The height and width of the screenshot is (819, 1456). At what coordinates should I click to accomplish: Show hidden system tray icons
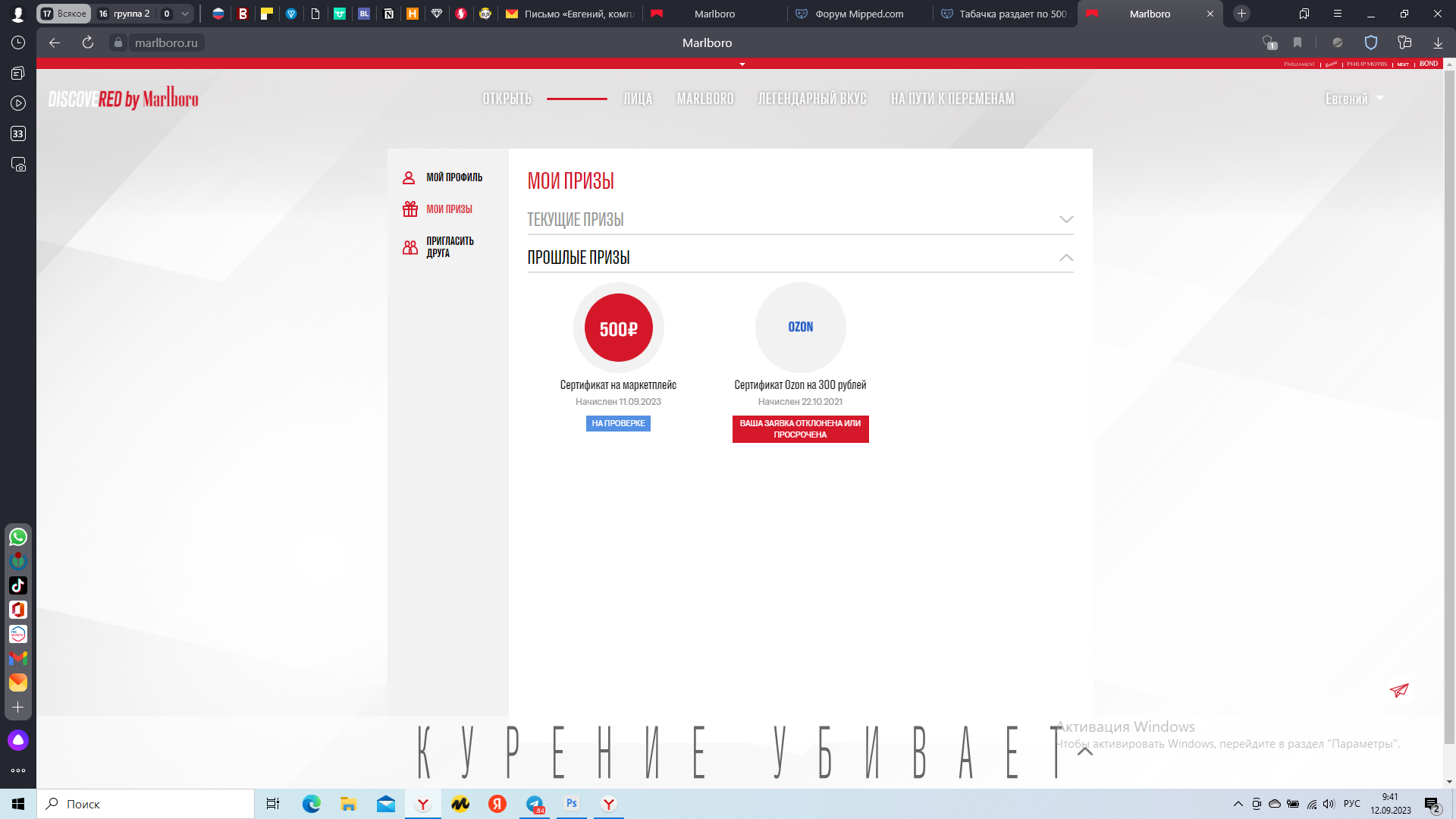click(1238, 804)
